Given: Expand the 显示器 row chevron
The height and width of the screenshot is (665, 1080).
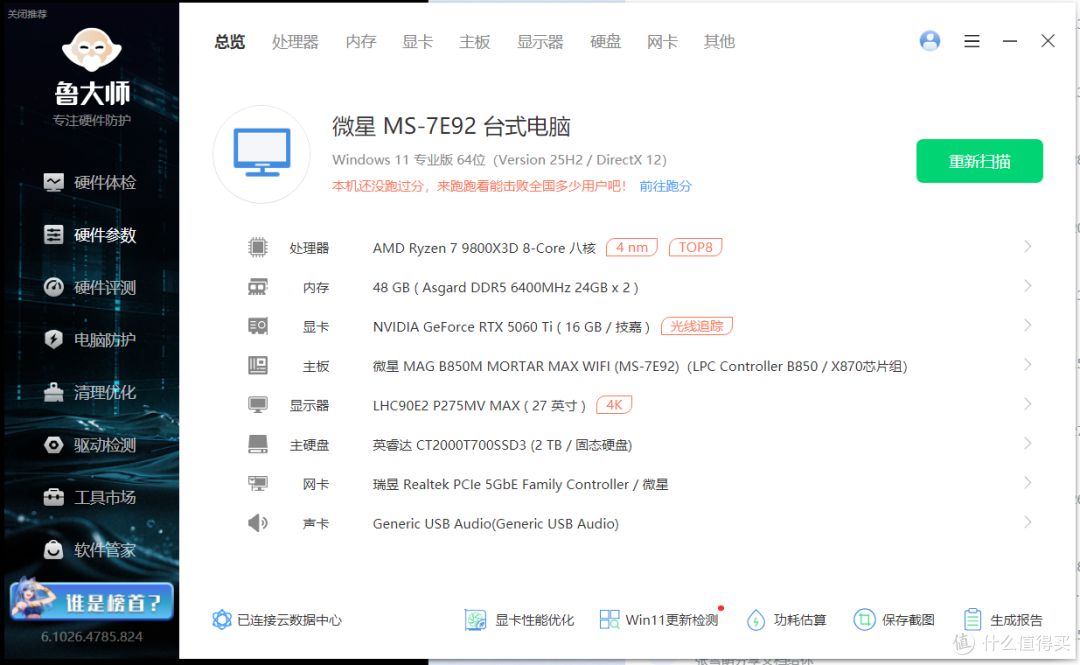Looking at the screenshot, I should [x=1028, y=404].
